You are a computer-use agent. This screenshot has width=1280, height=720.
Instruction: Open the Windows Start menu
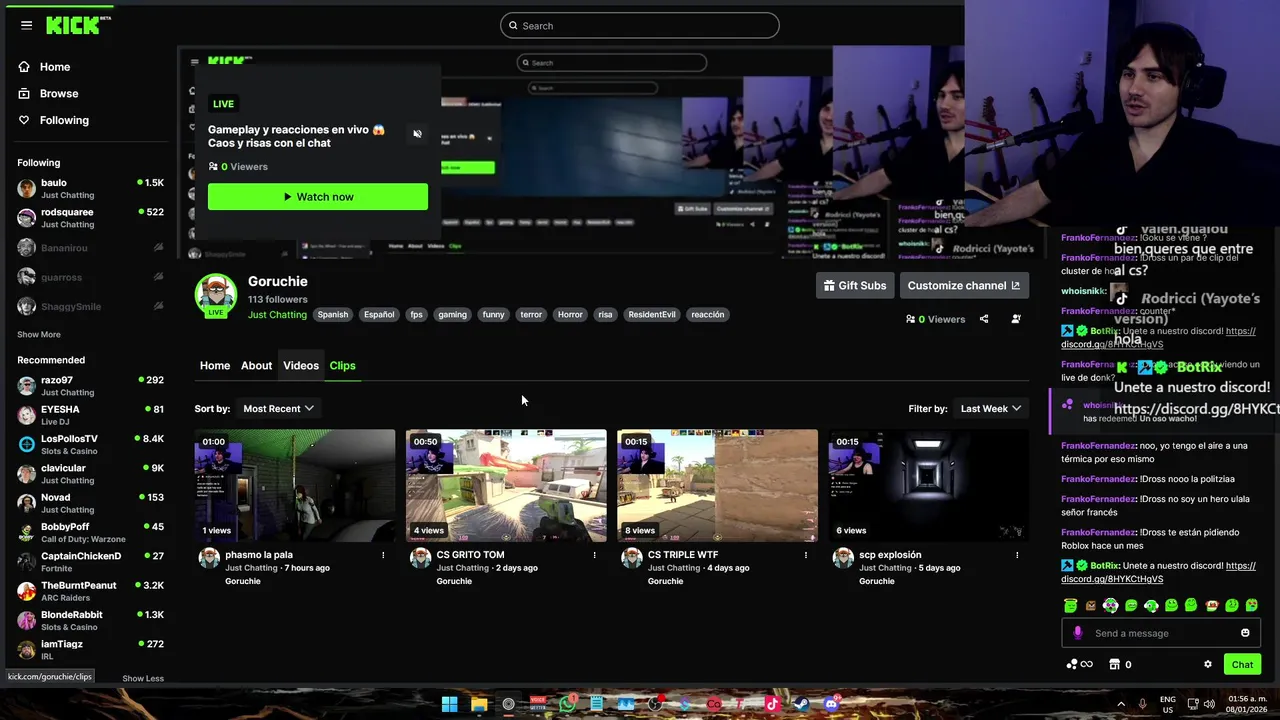(450, 704)
